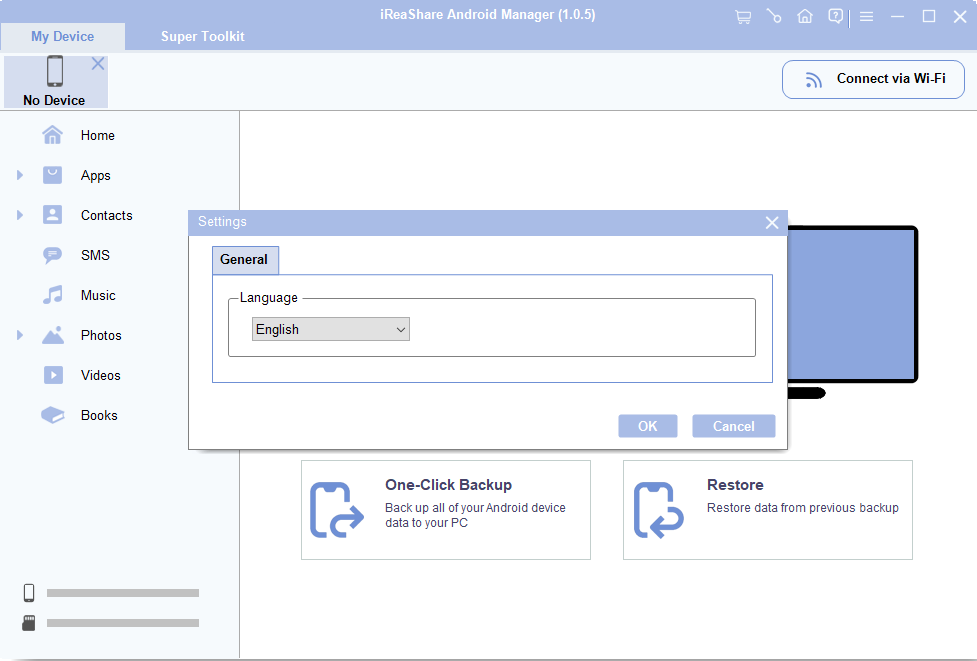Select the General tab in Settings
977x661 pixels.
[244, 260]
